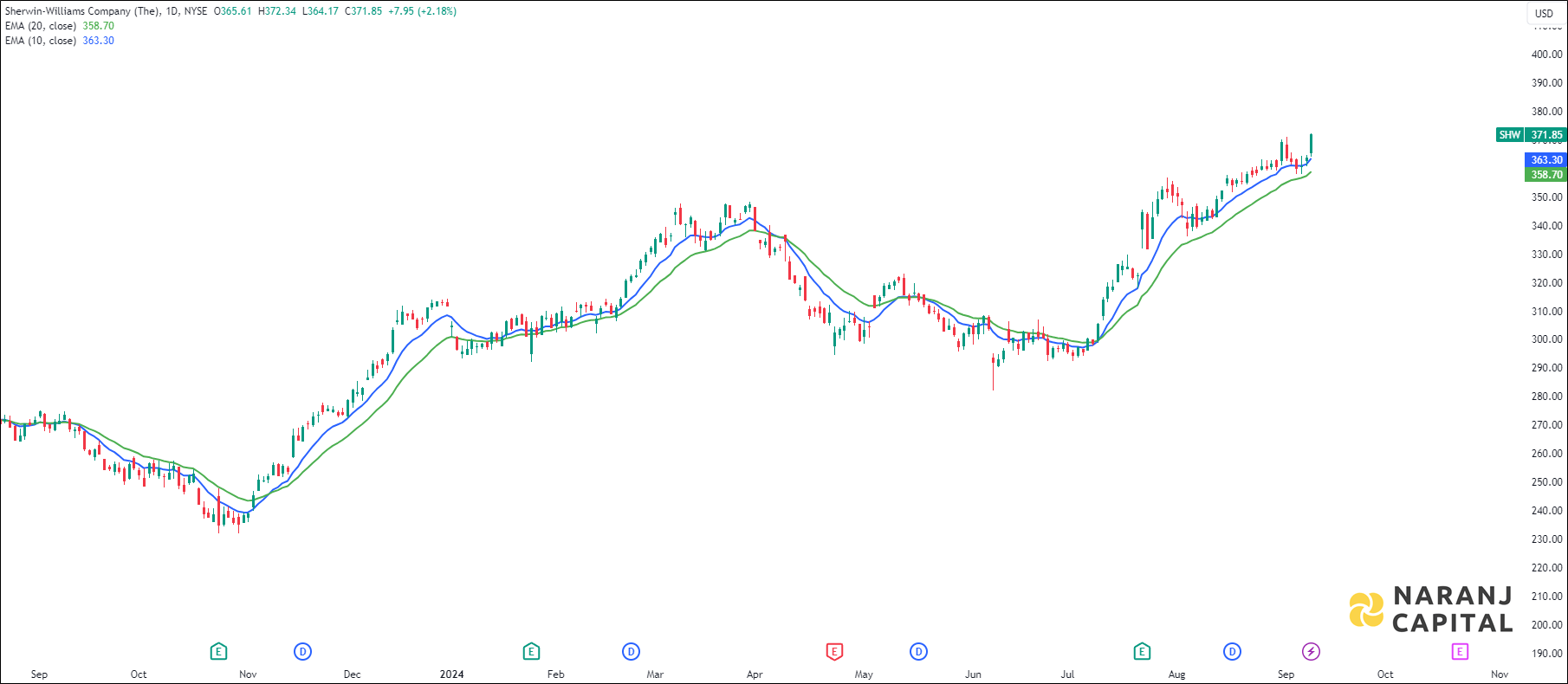Viewport: 1568px width, 684px height.
Task: Click the SHW 371.85 price label
Action: (x=1531, y=135)
